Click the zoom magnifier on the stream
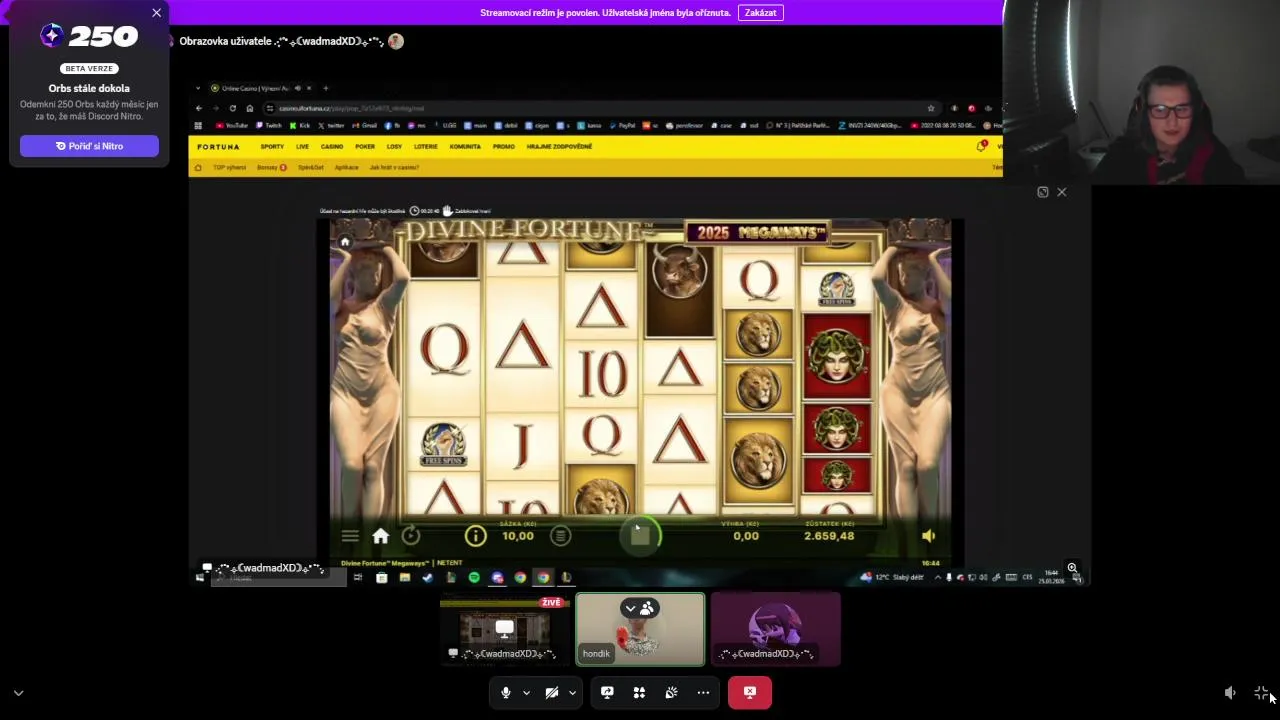The width and height of the screenshot is (1280, 720). pyautogui.click(x=1072, y=568)
